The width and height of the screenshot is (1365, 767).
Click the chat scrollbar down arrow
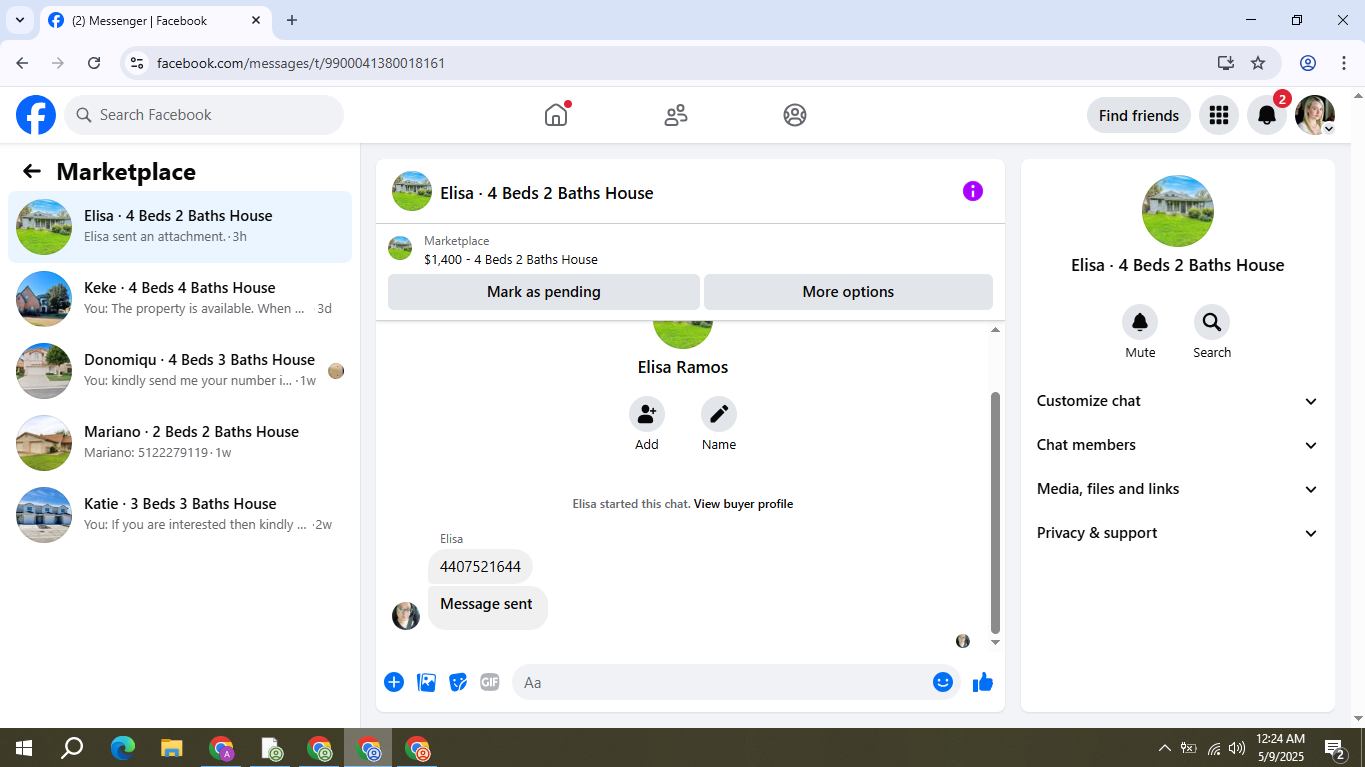coord(995,642)
